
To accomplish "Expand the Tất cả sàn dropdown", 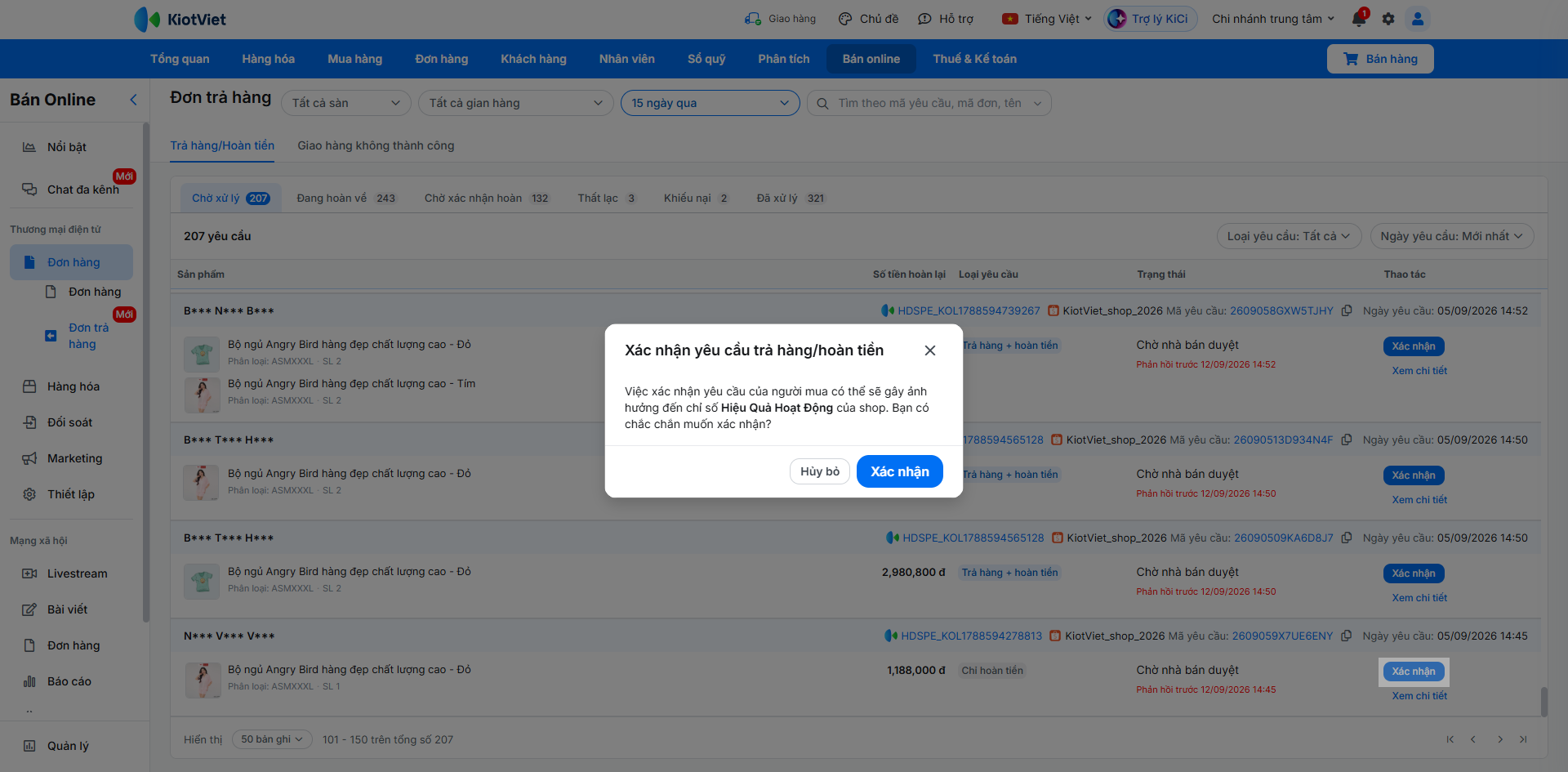I will (x=345, y=103).
